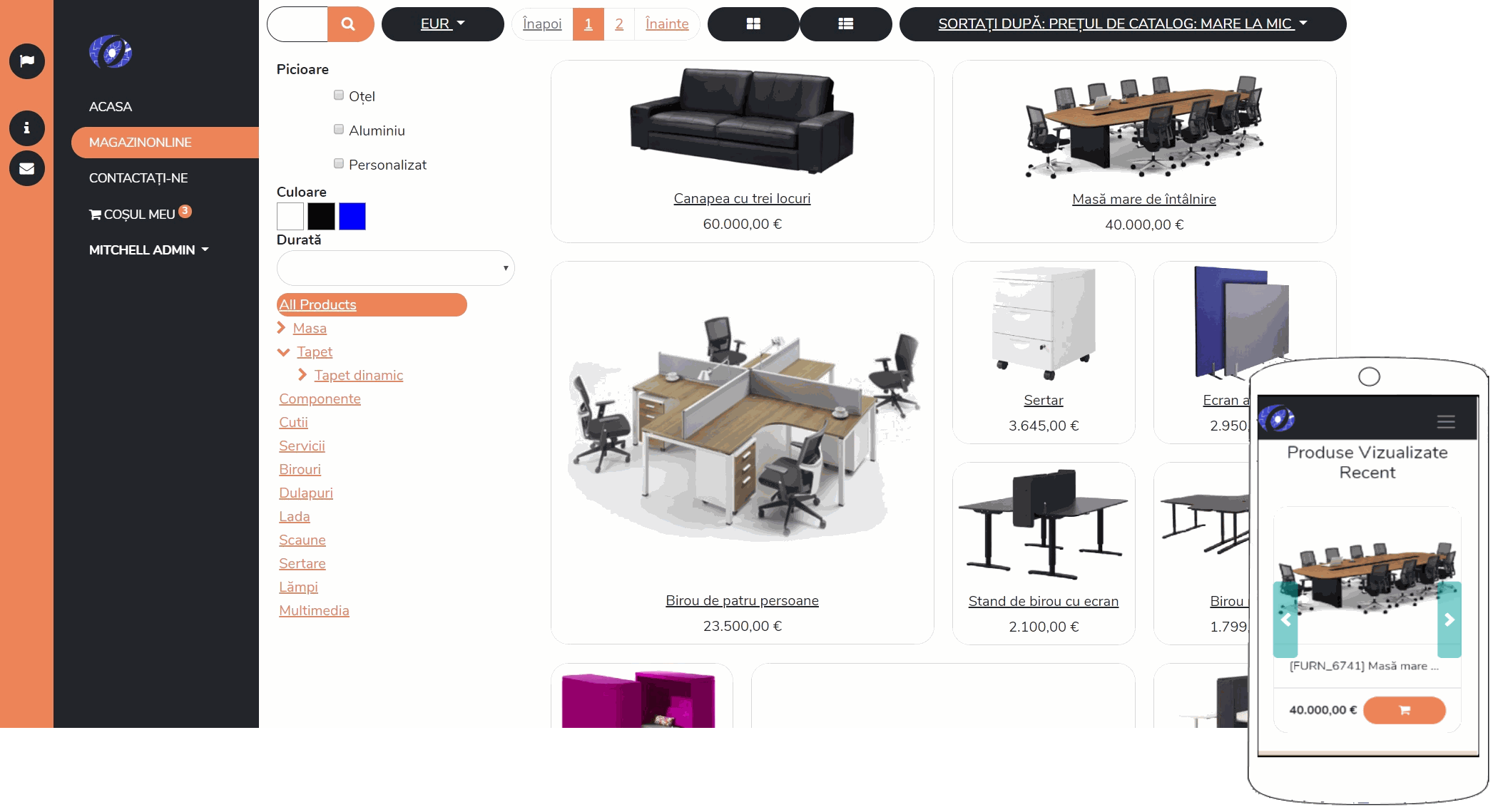Open the Durată dropdown filter
This screenshot has height=812, width=1498.
(395, 267)
